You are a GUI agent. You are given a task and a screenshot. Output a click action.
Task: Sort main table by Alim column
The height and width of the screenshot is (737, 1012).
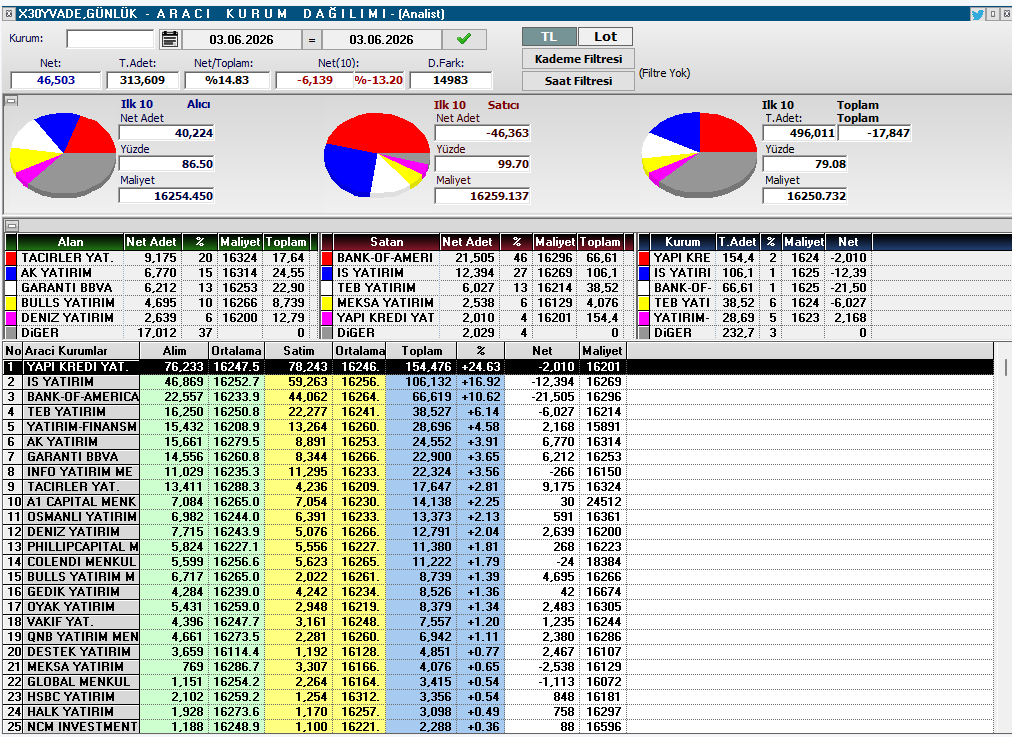[x=174, y=351]
